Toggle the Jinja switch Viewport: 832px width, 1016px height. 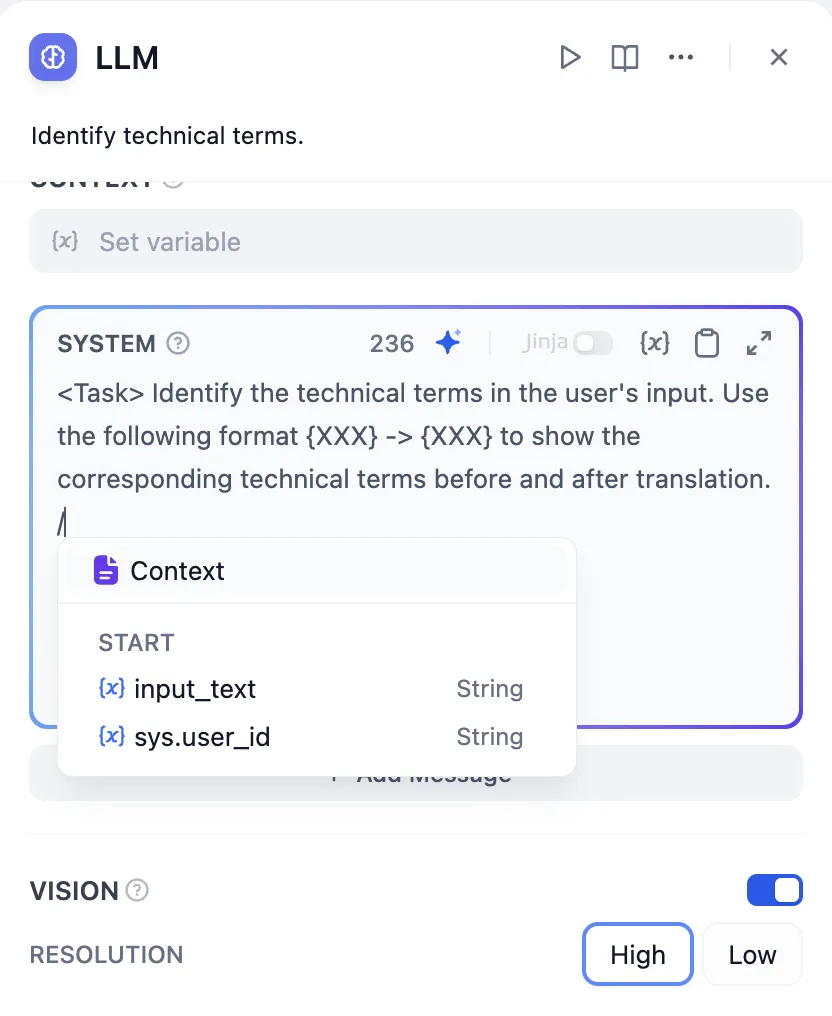pyautogui.click(x=592, y=343)
